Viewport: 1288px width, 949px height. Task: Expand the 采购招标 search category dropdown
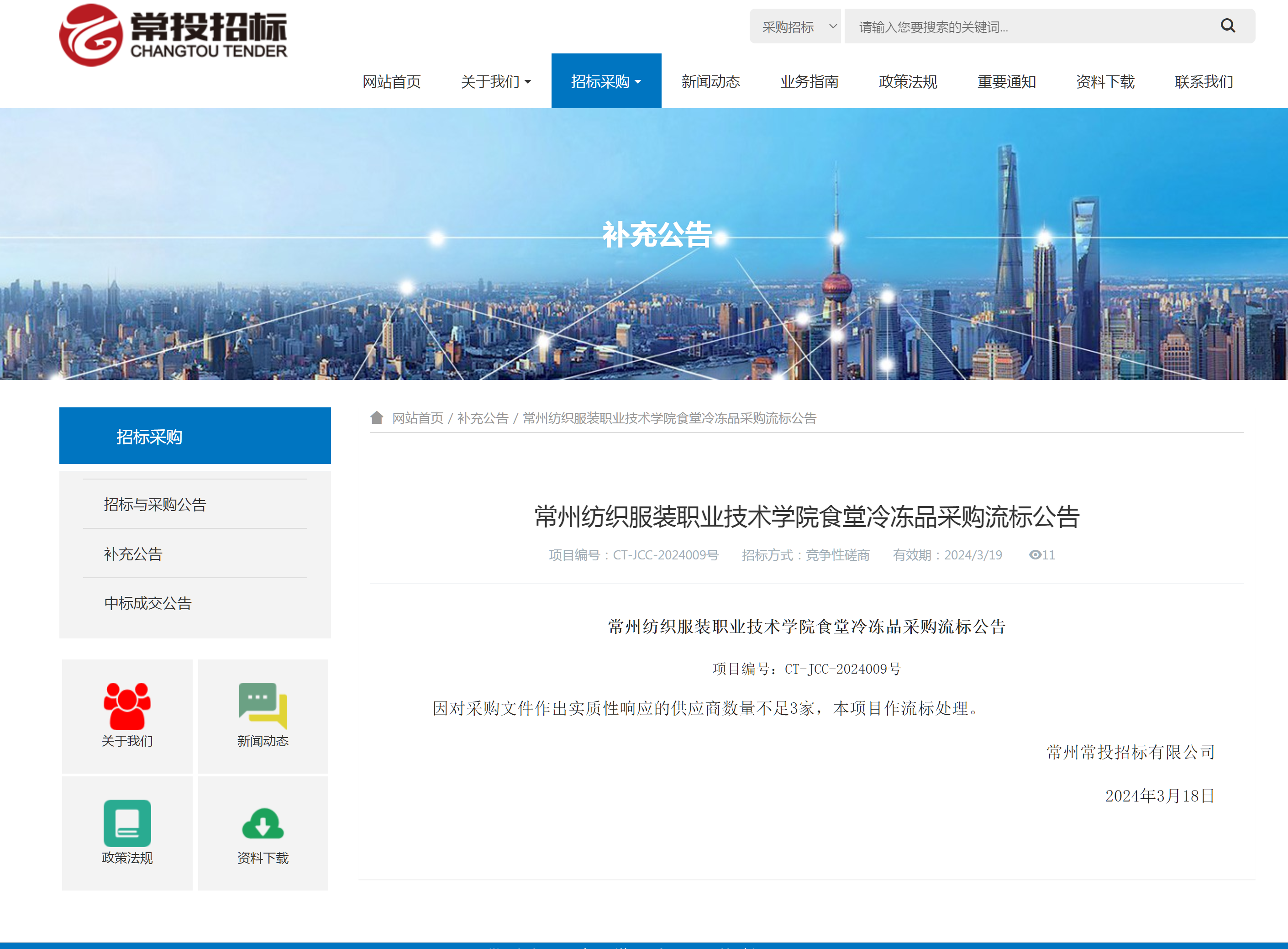tap(795, 26)
